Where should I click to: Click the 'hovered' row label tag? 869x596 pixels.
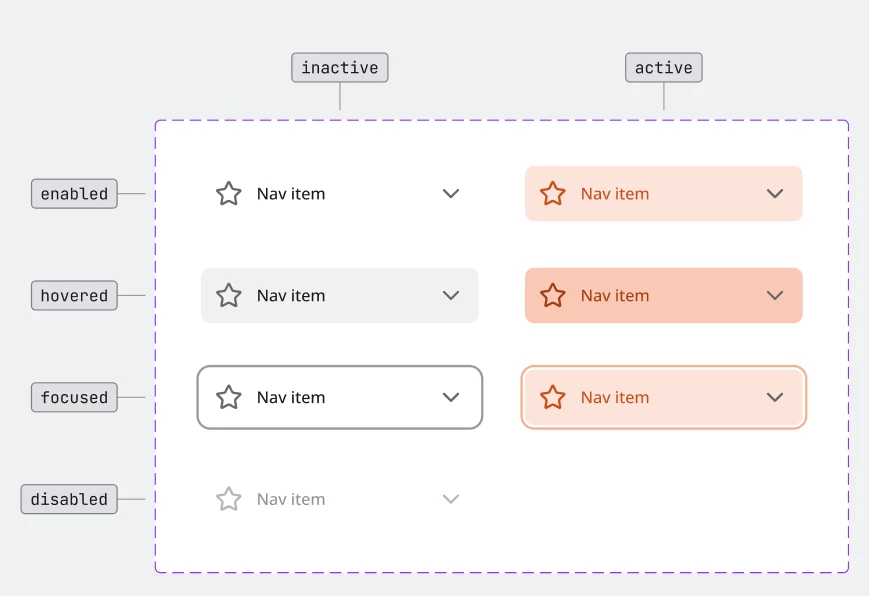coord(74,296)
